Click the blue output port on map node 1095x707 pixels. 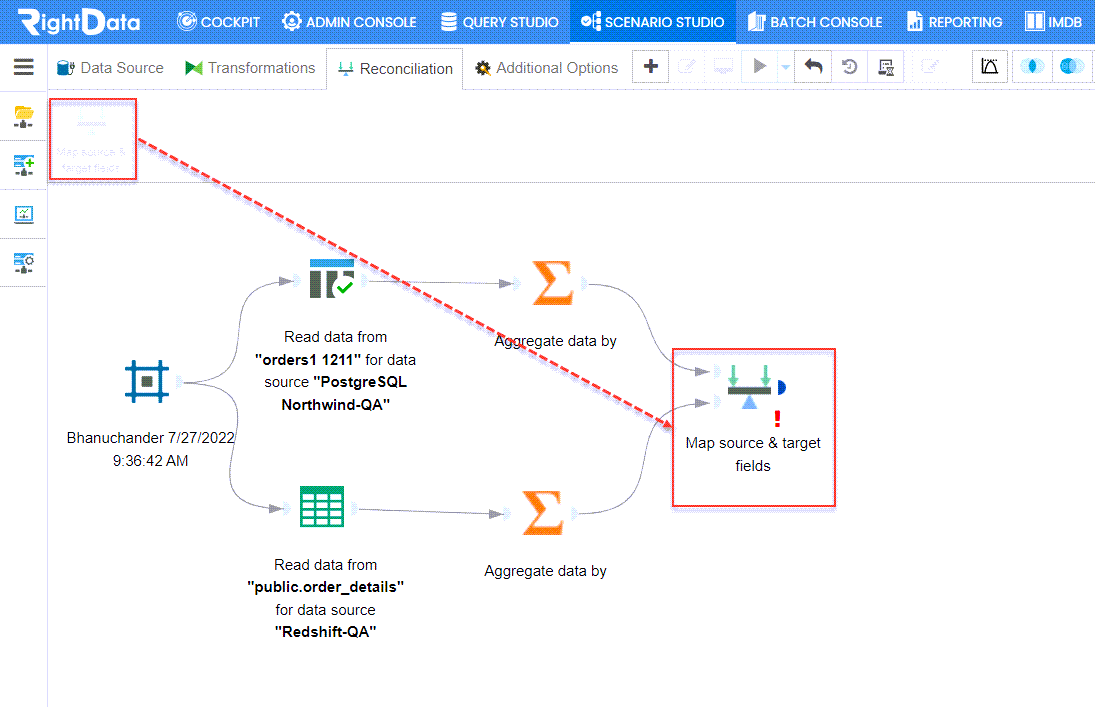tap(781, 387)
